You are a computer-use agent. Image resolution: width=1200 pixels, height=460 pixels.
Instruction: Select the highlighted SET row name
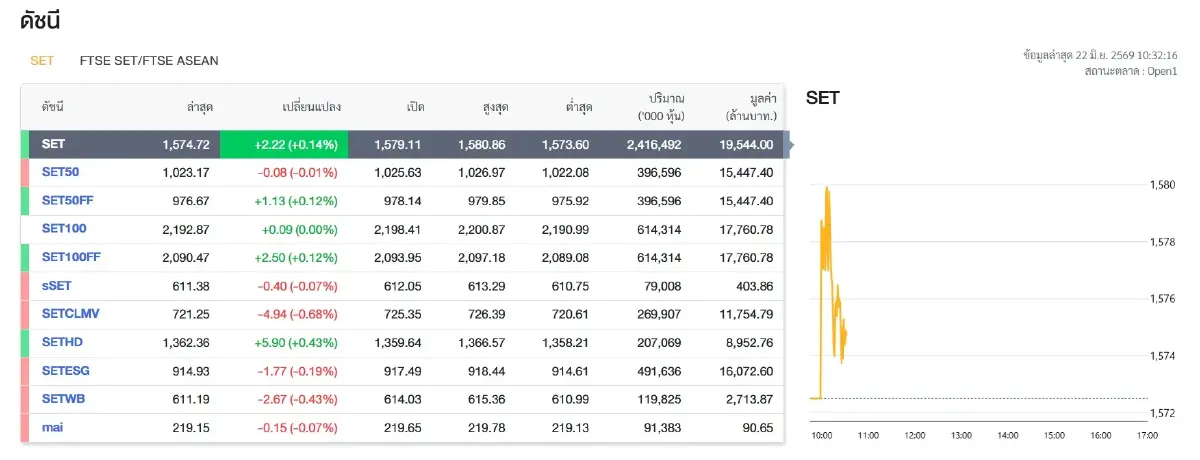click(x=54, y=144)
